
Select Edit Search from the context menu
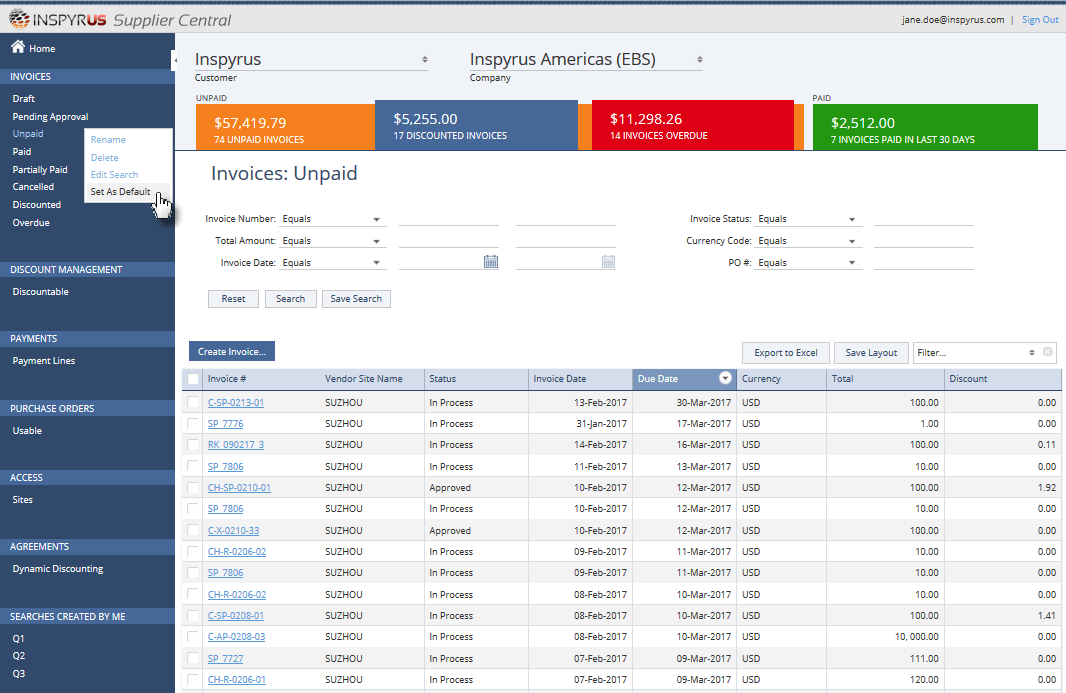(114, 175)
